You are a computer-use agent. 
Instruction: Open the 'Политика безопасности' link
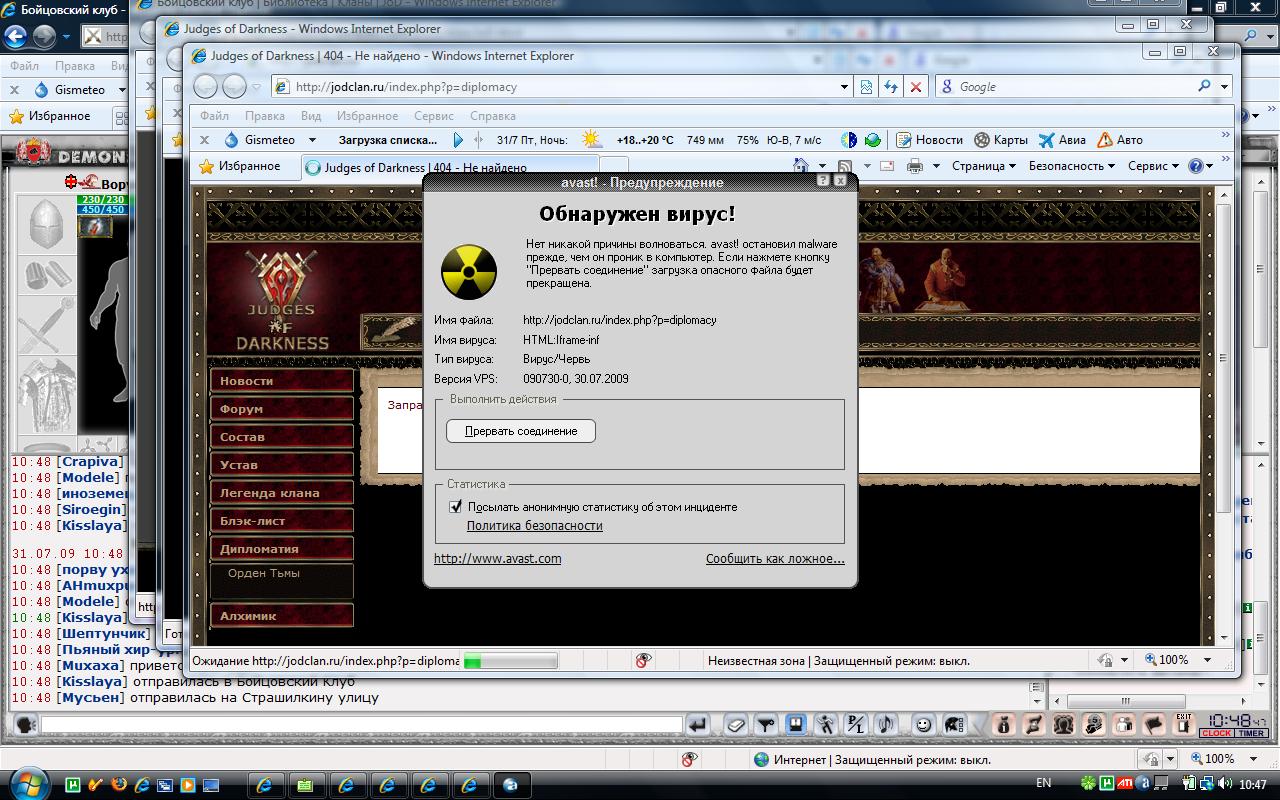tap(534, 525)
